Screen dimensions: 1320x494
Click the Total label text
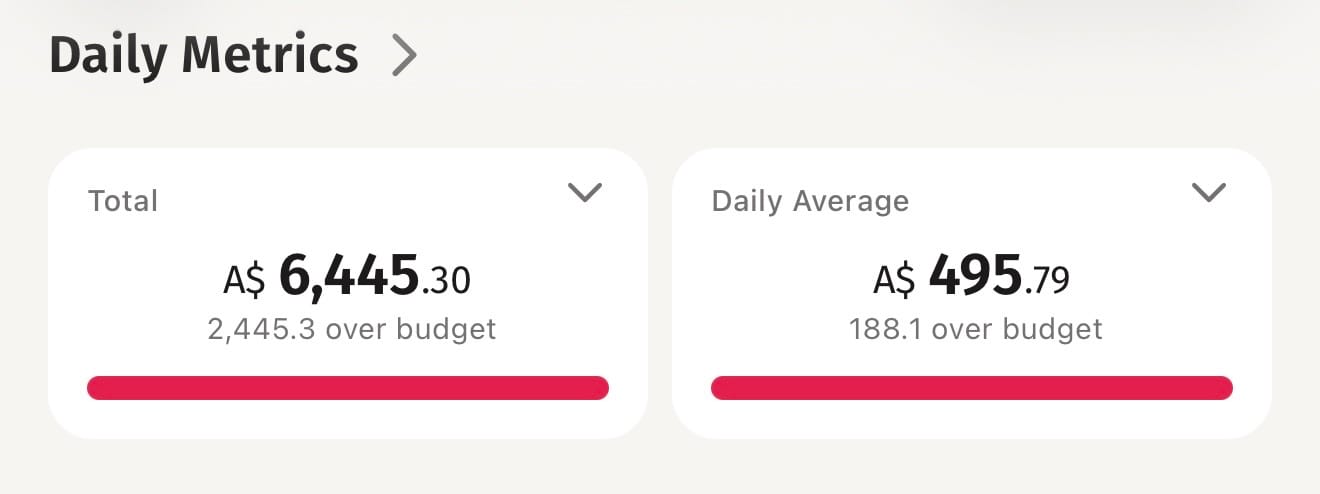pyautogui.click(x=123, y=201)
